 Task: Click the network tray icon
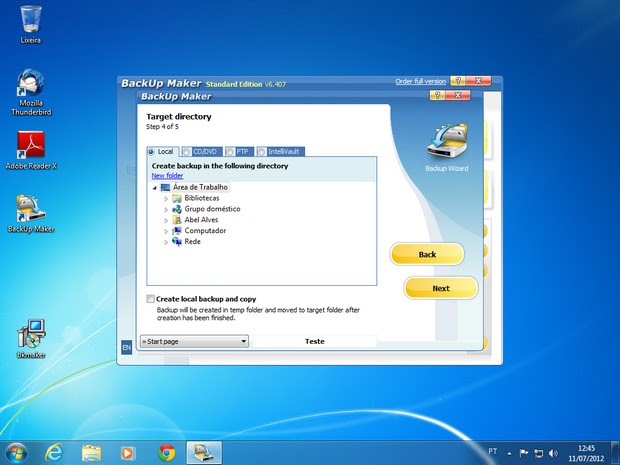pyautogui.click(x=539, y=453)
